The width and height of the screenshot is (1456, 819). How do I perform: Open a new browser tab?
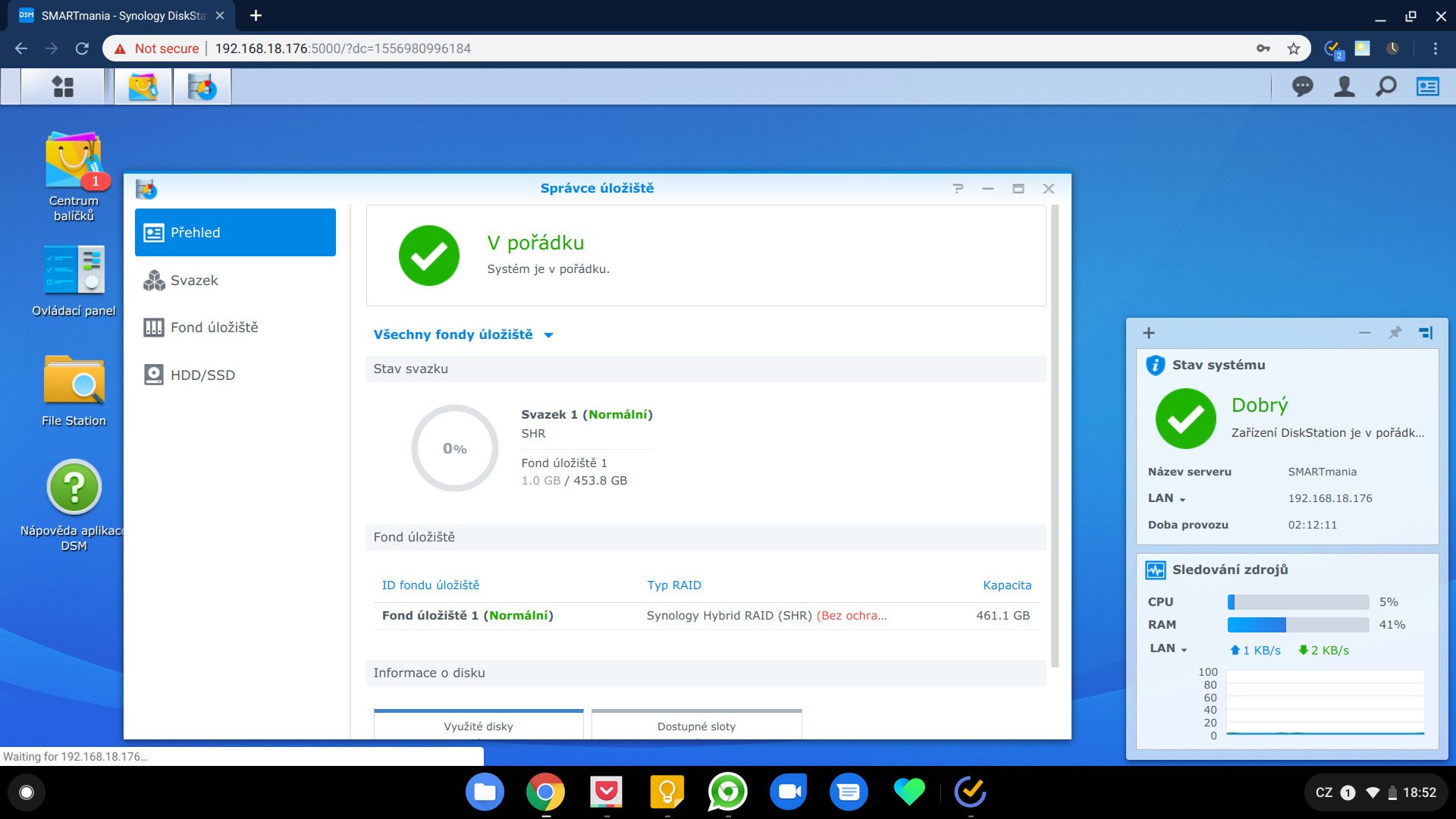point(256,15)
